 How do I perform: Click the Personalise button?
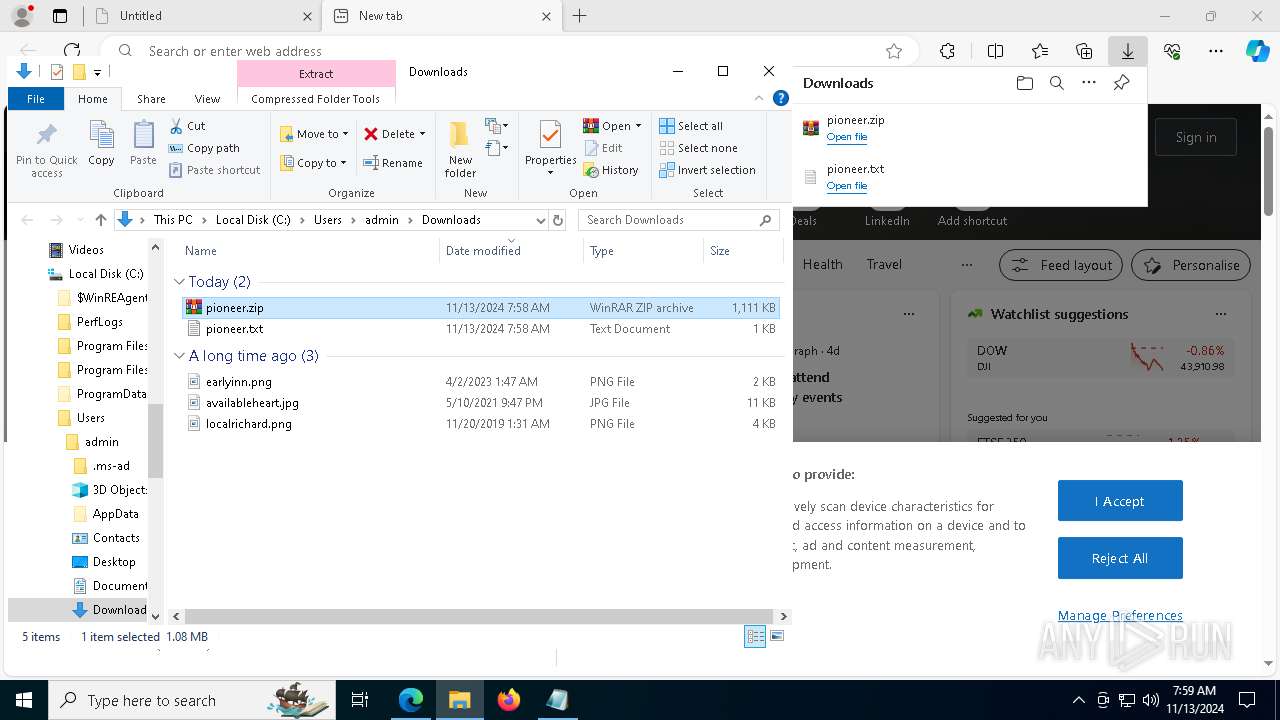1191,265
